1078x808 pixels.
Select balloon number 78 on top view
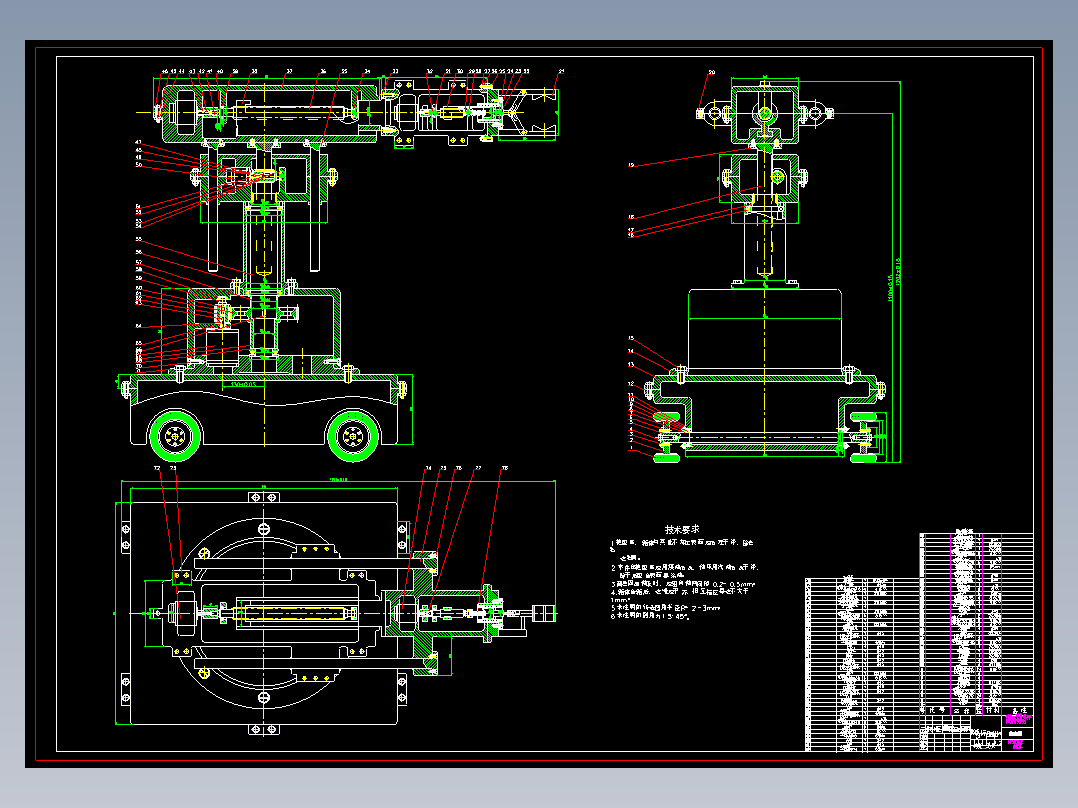coord(505,468)
